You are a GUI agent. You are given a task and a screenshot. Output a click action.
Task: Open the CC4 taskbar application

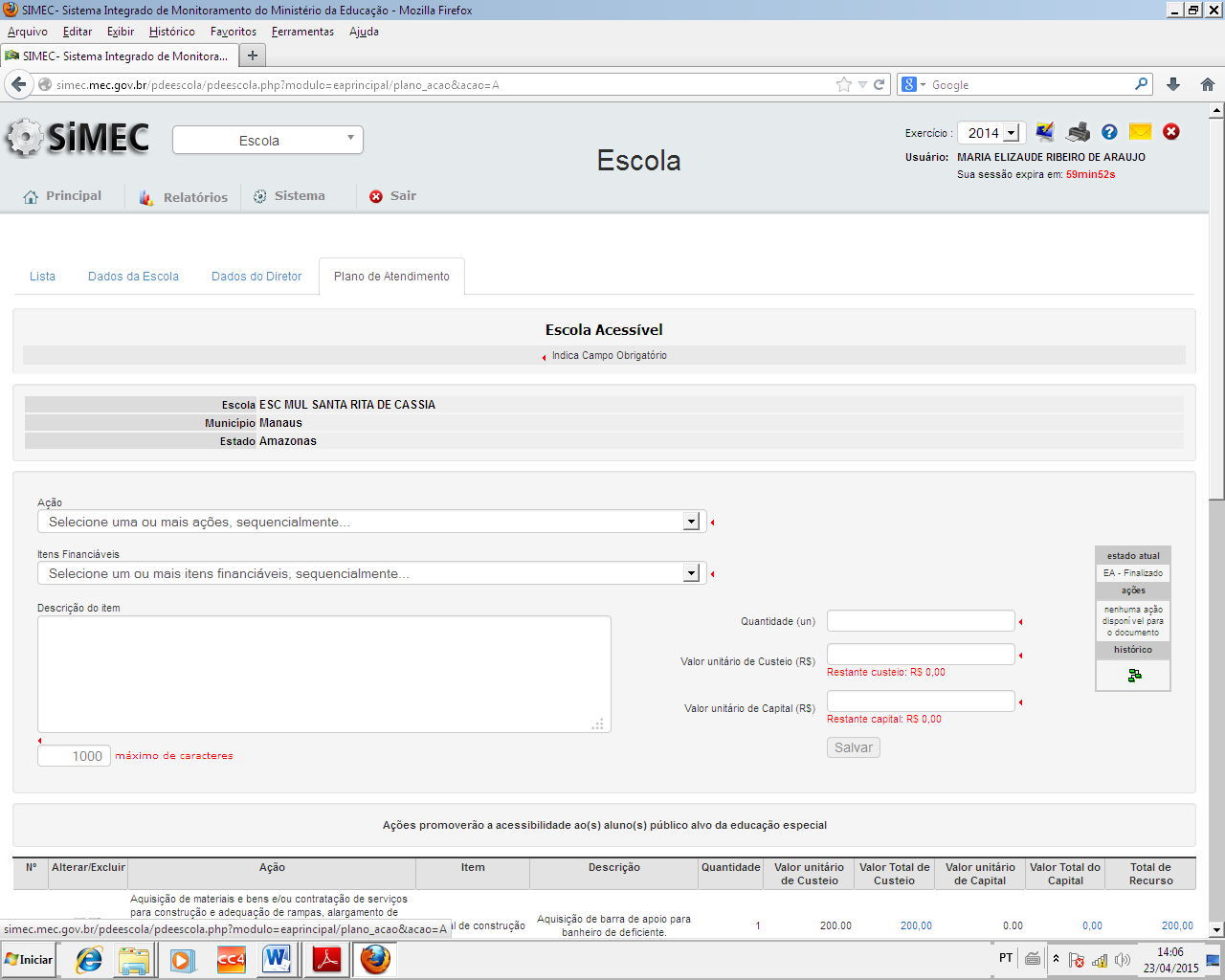(x=231, y=959)
